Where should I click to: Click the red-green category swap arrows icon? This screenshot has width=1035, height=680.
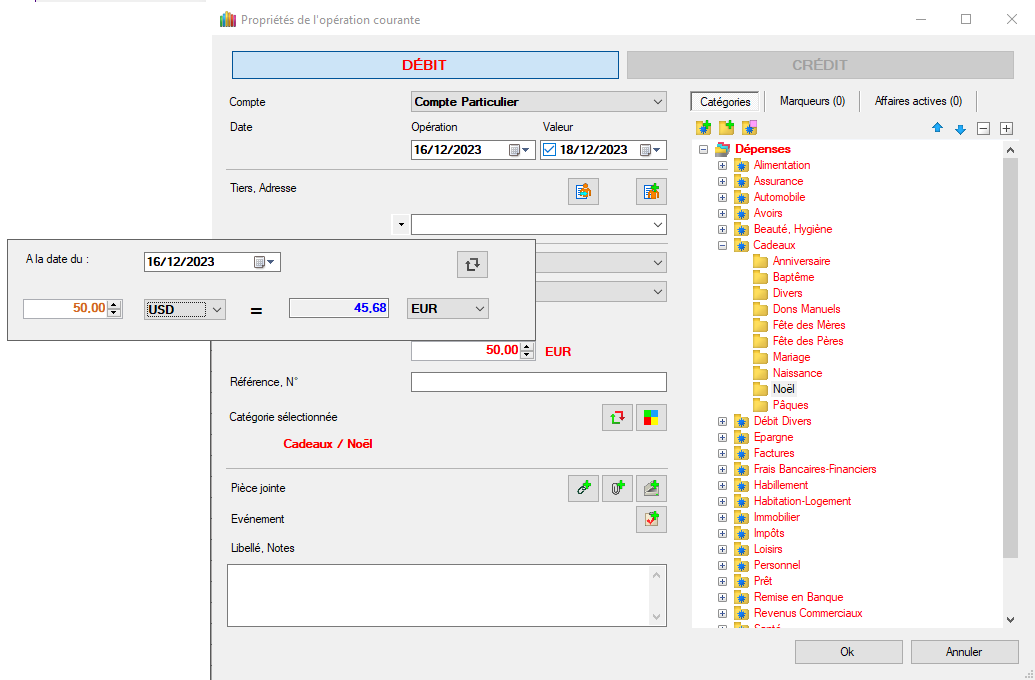pos(617,417)
